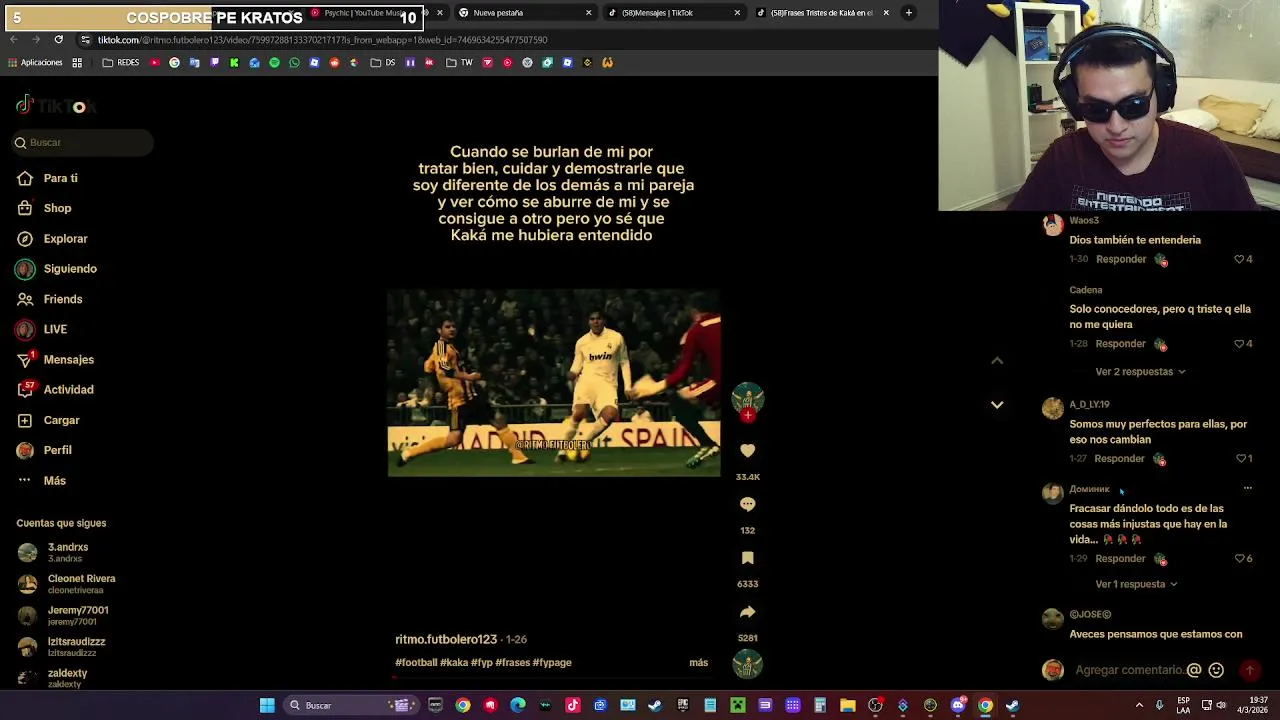1280x720 pixels.
Task: Open the TW bookmarks folder
Action: pos(459,63)
